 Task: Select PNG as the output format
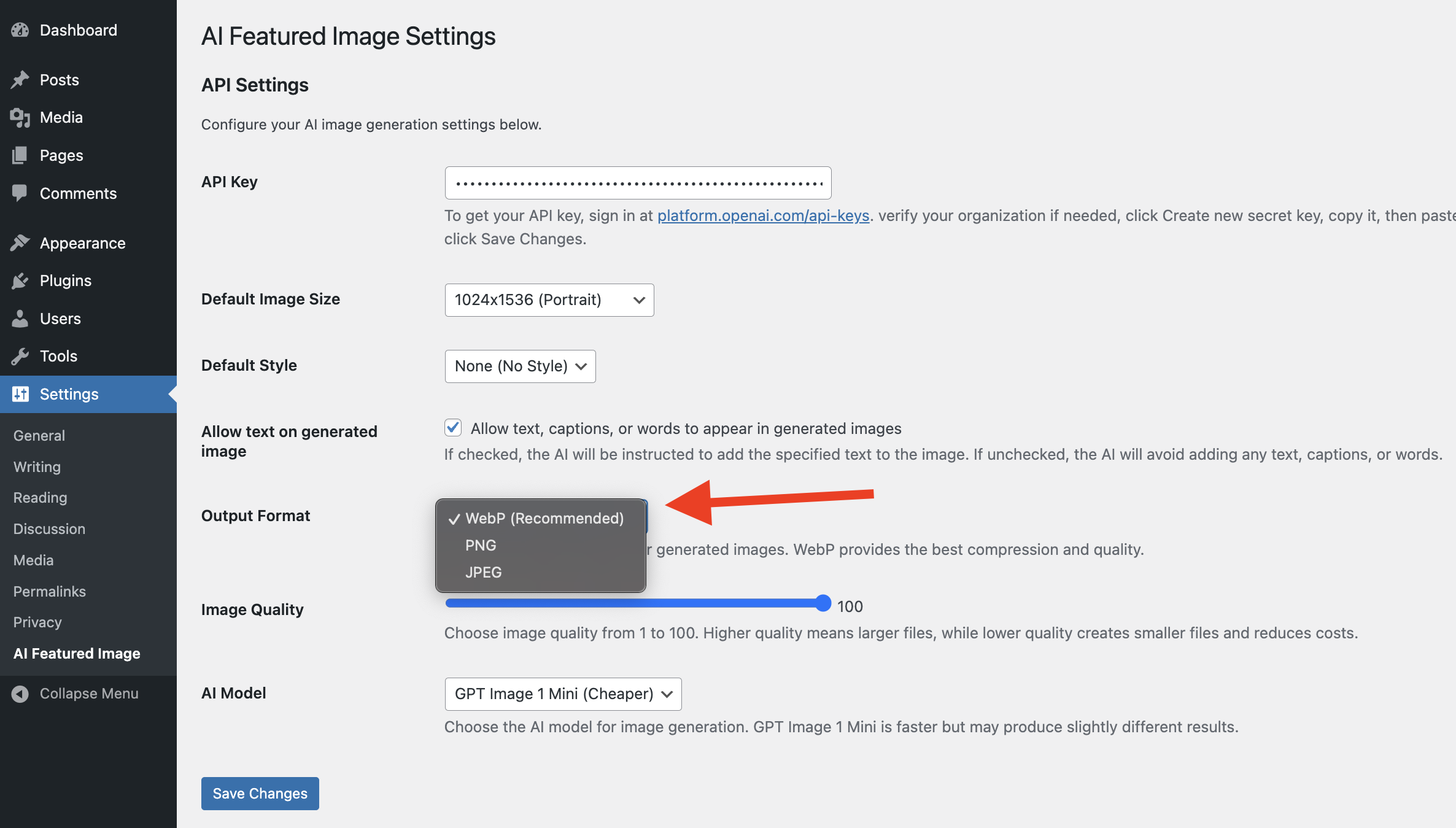481,545
